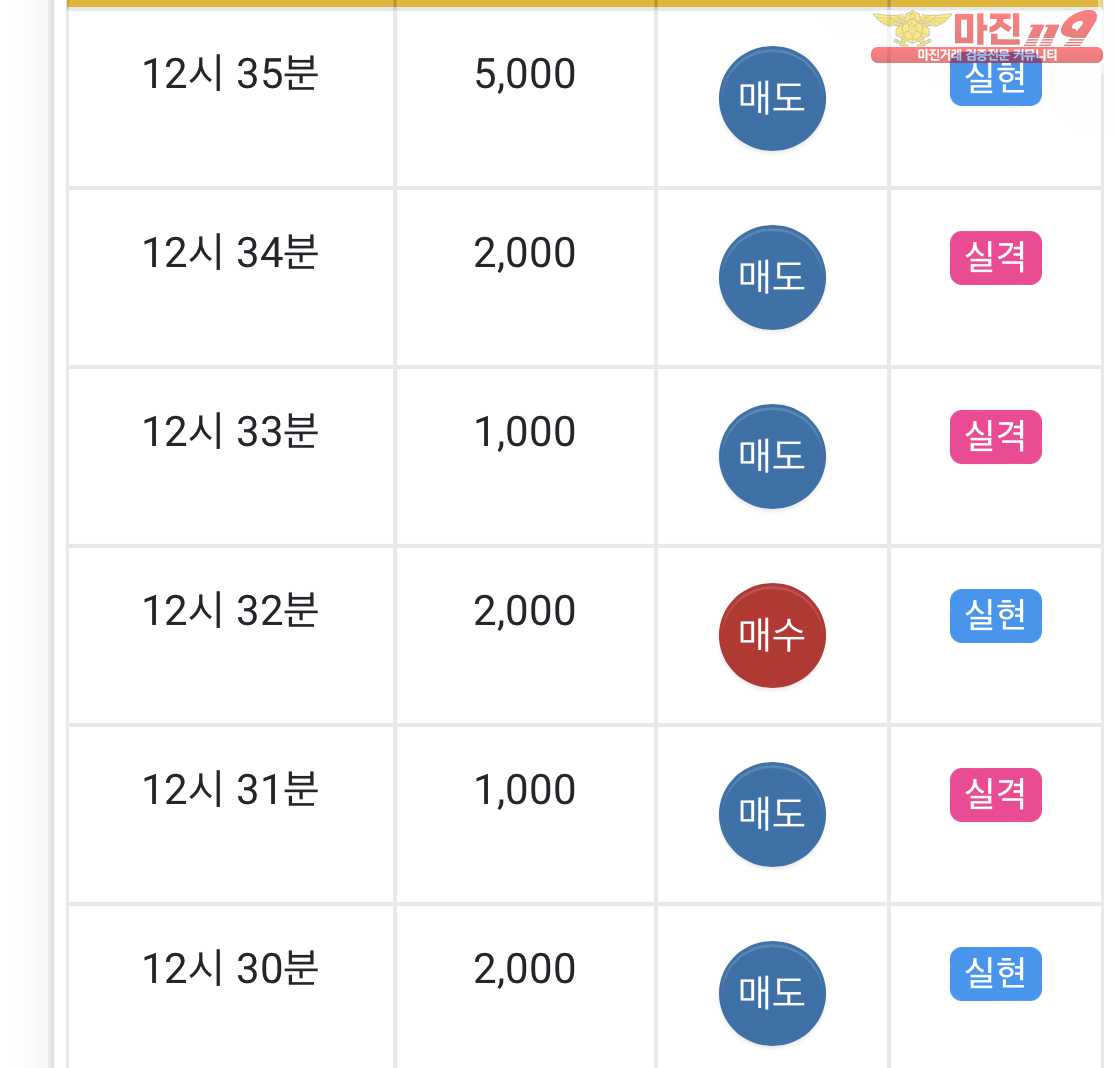
Task: Select the blue 실현 badge for 12시 32분
Action: click(995, 615)
